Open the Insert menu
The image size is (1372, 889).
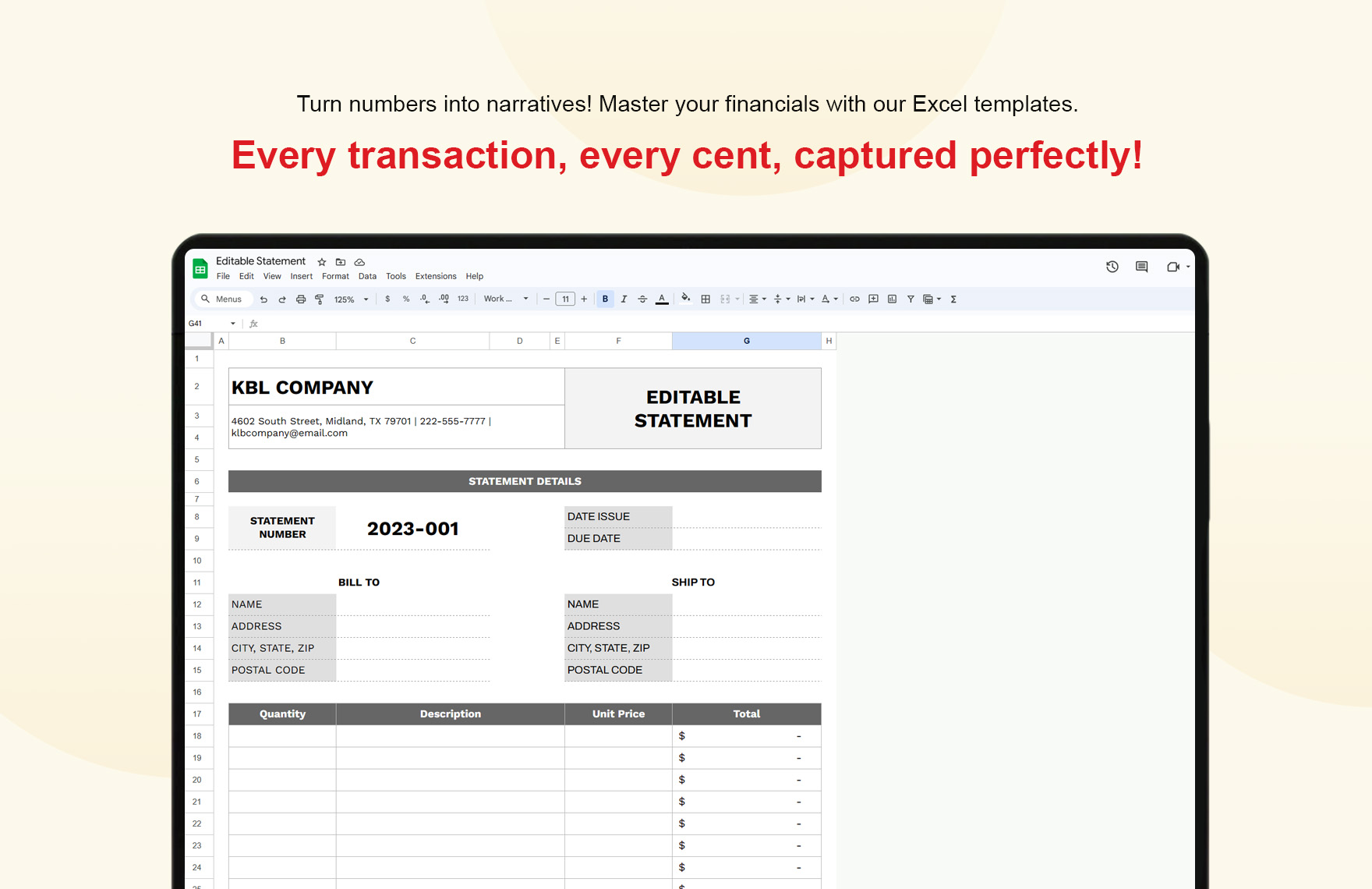tap(302, 276)
